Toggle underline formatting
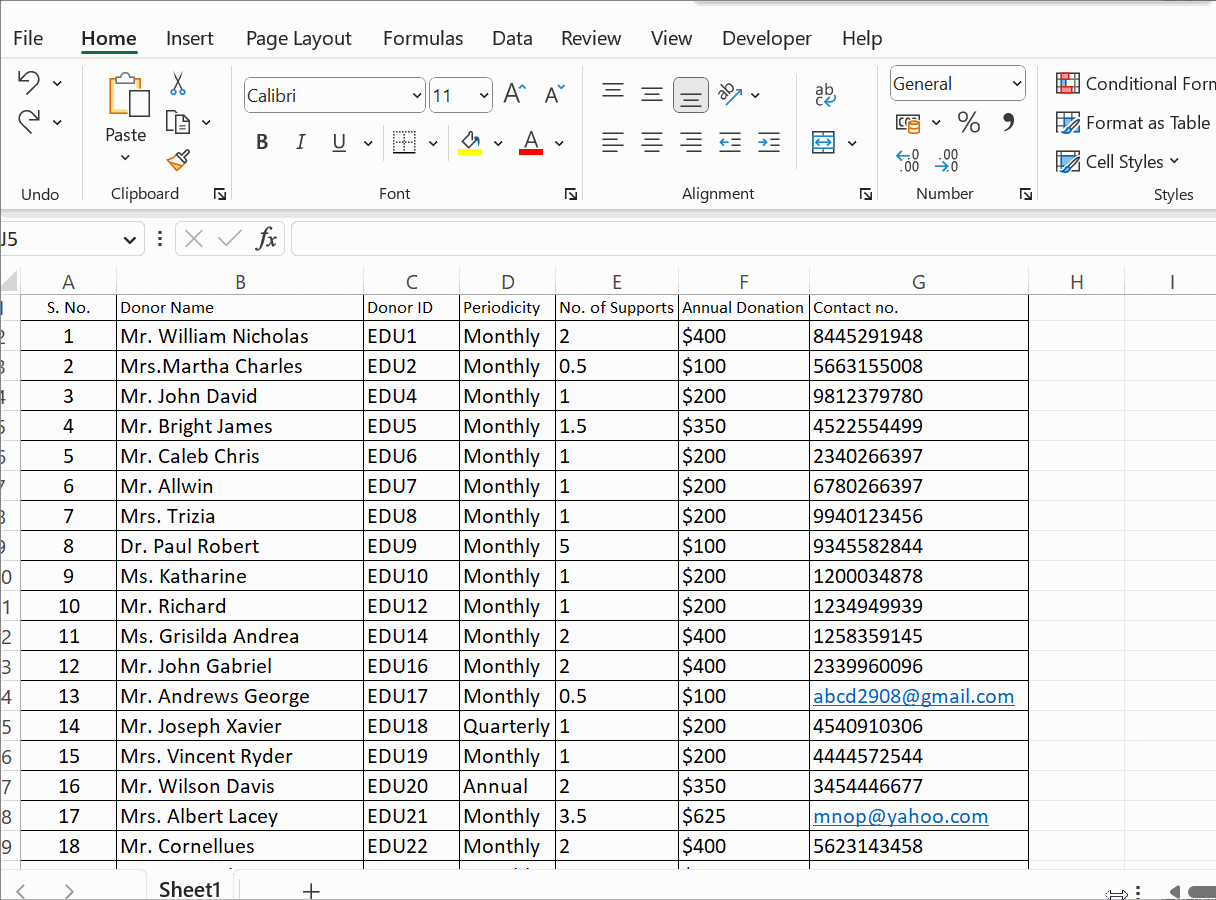Screen dimensions: 1216x900 (x=338, y=141)
